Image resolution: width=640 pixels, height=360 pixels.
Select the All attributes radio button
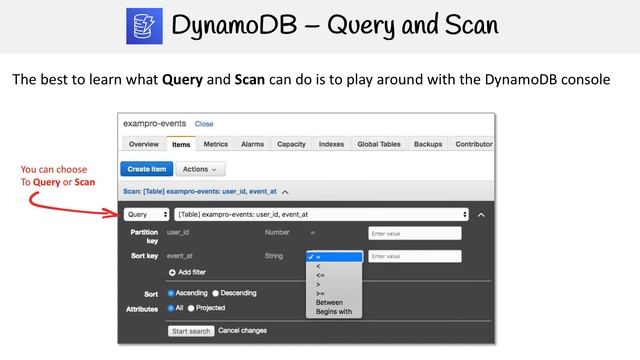tap(171, 308)
